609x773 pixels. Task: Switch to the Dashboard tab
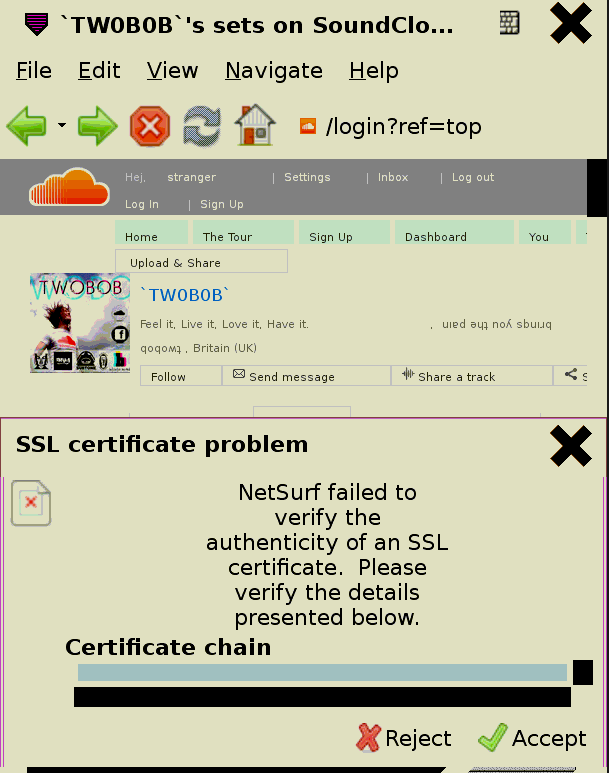click(454, 232)
